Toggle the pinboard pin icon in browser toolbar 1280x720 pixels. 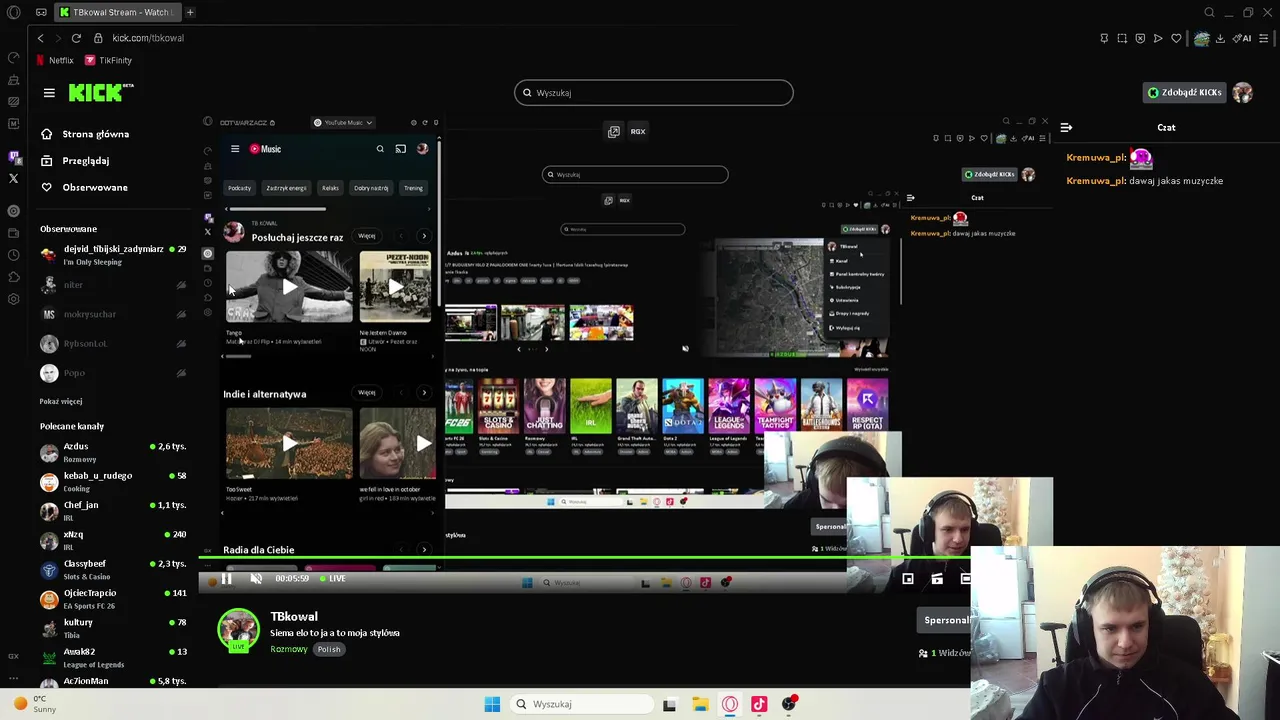point(1104,38)
